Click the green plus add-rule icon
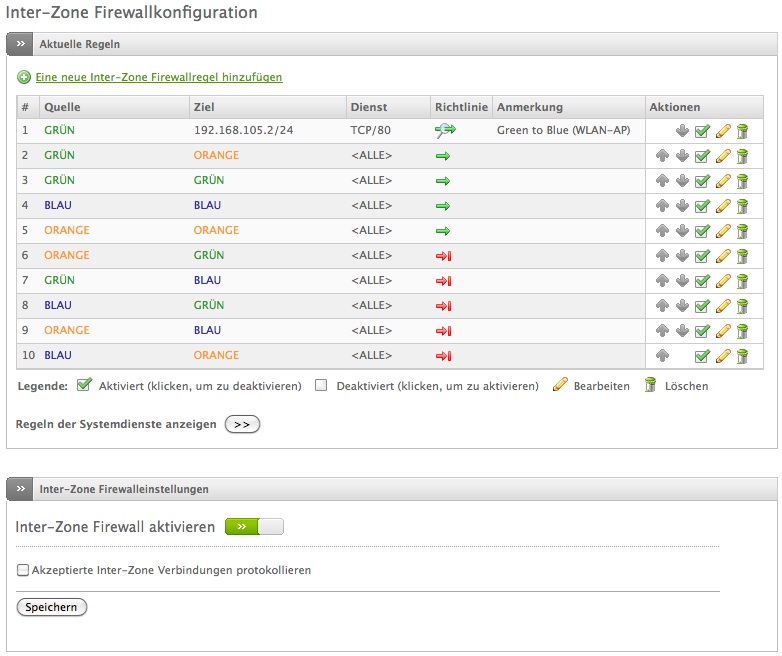The height and width of the screenshot is (656, 782). click(x=24, y=77)
